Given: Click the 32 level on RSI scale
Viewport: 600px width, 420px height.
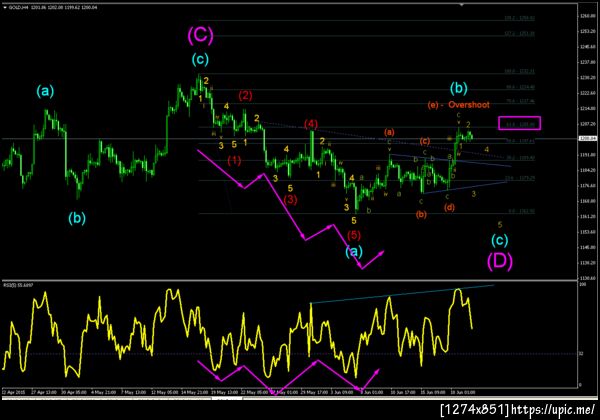Looking at the screenshot, I should tap(581, 354).
